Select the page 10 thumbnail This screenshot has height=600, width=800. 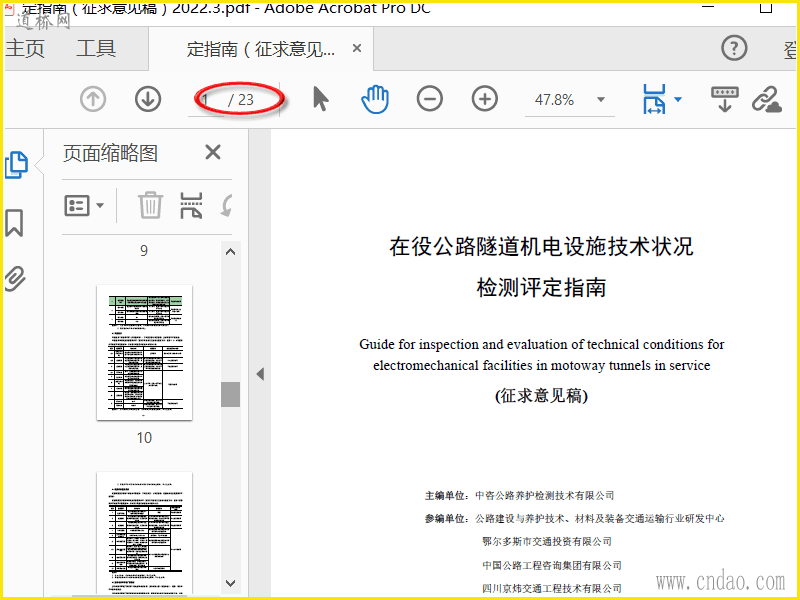pos(144,353)
